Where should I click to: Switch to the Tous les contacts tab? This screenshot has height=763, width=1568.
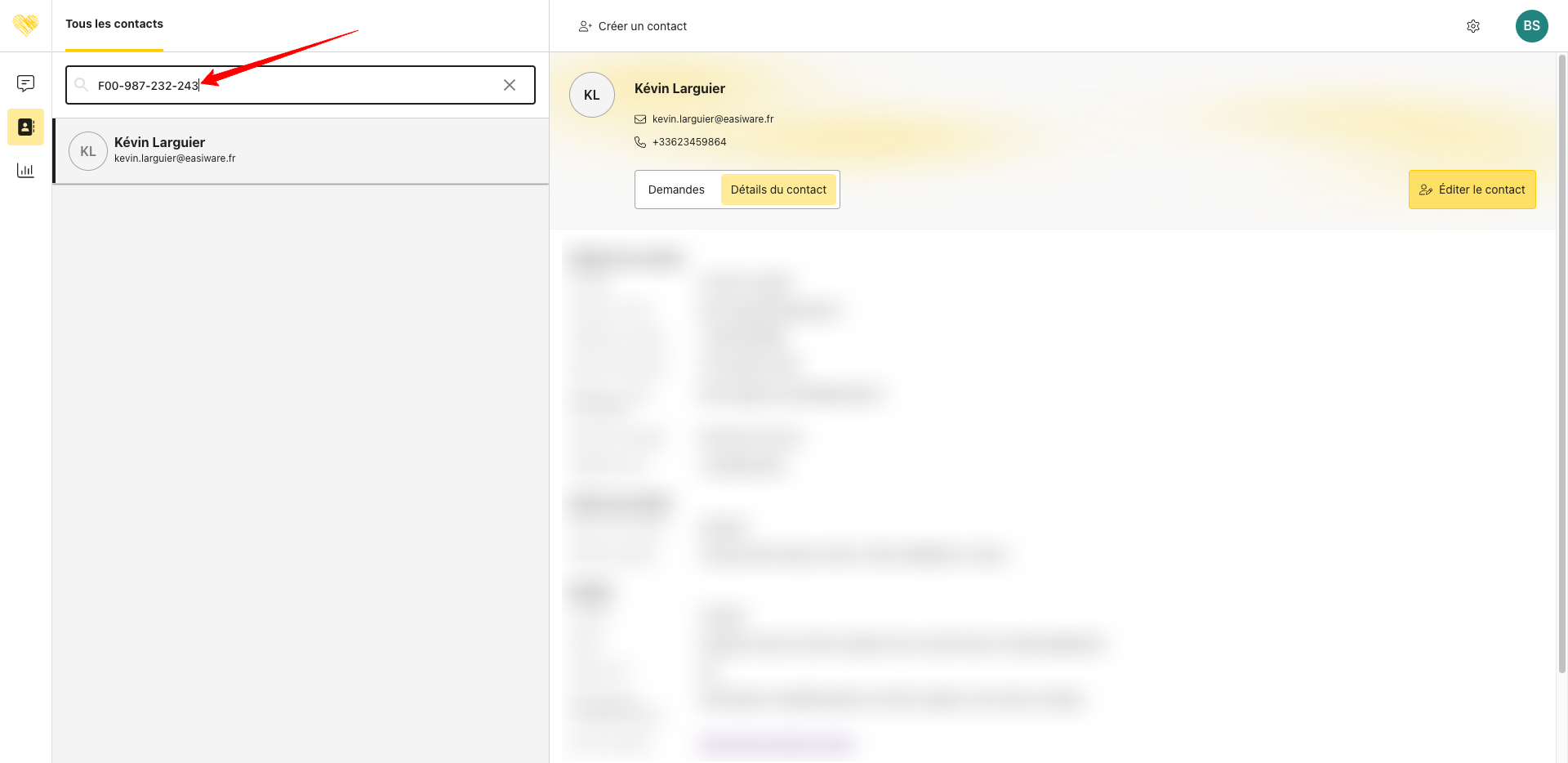click(x=114, y=25)
